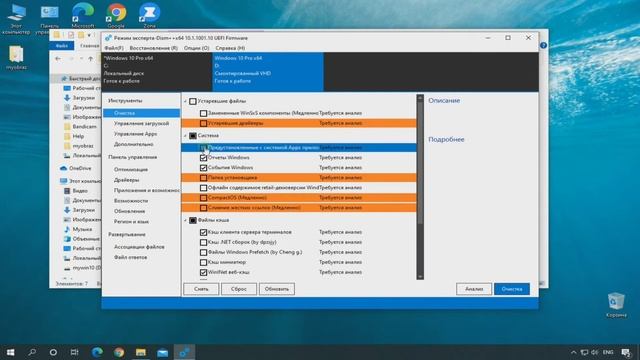Collapse the Система group arrow

[185, 136]
